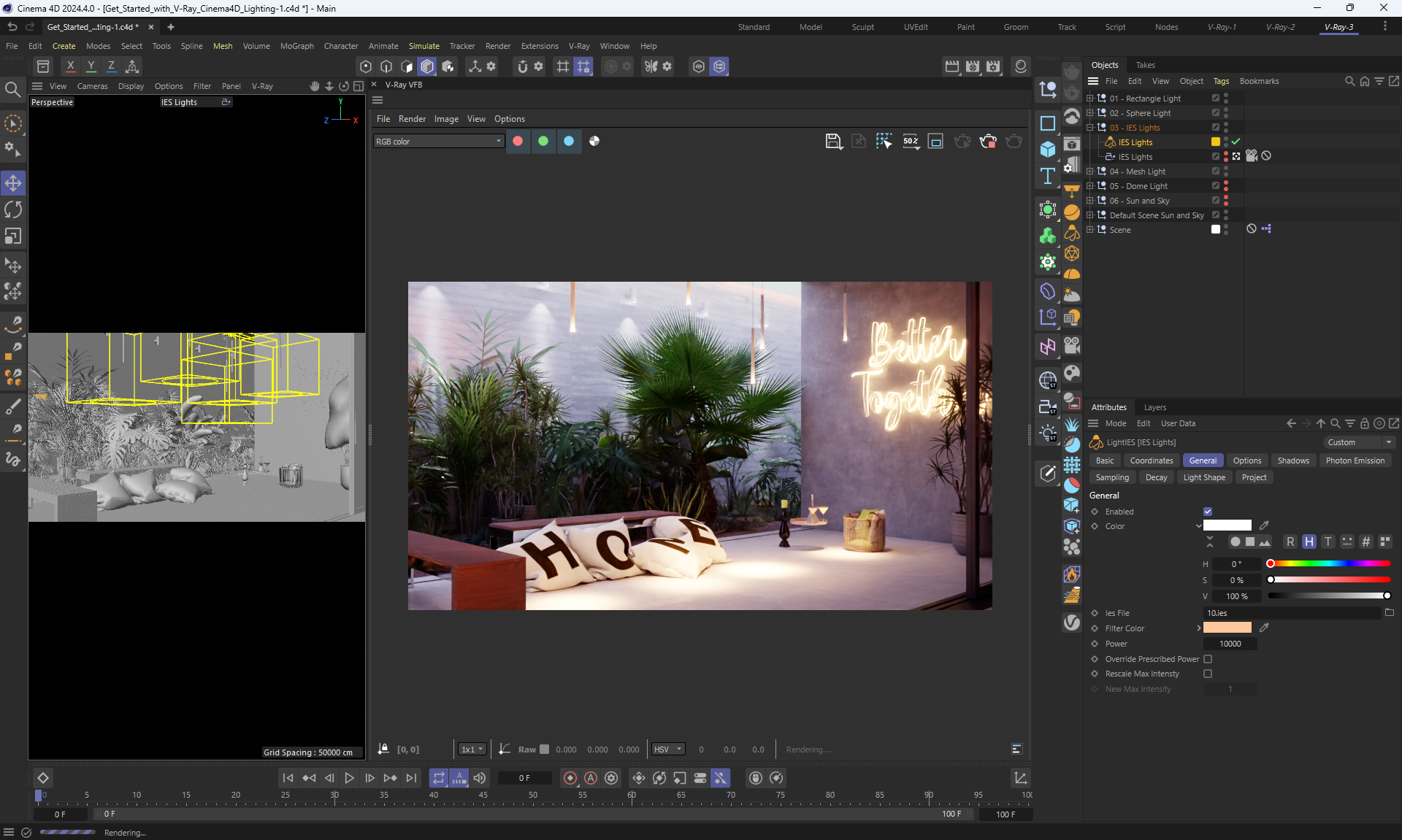Click the play forward button in timeline
This screenshot has height=840, width=1402.
tap(349, 778)
